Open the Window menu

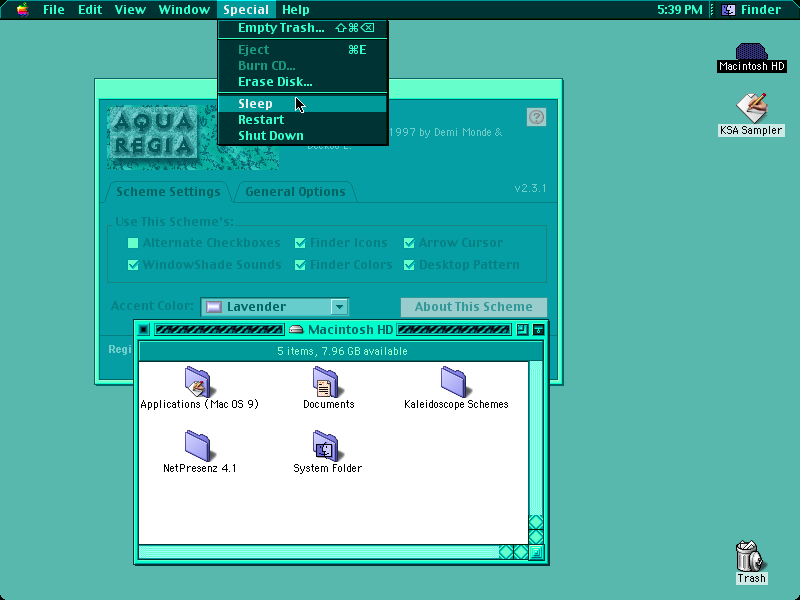pos(184,10)
